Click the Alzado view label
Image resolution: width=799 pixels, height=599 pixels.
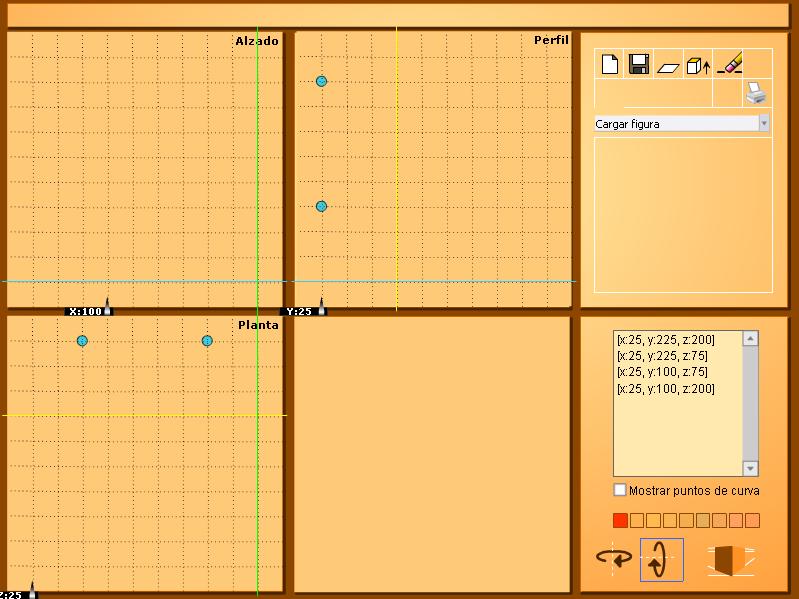click(257, 41)
